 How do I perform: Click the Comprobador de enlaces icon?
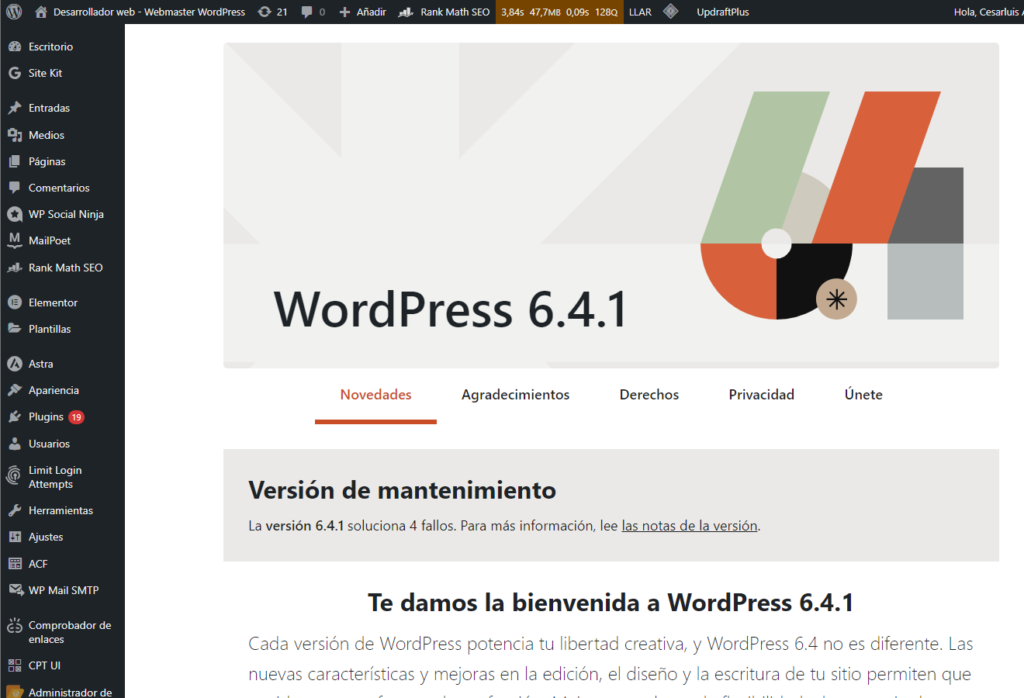(14, 626)
